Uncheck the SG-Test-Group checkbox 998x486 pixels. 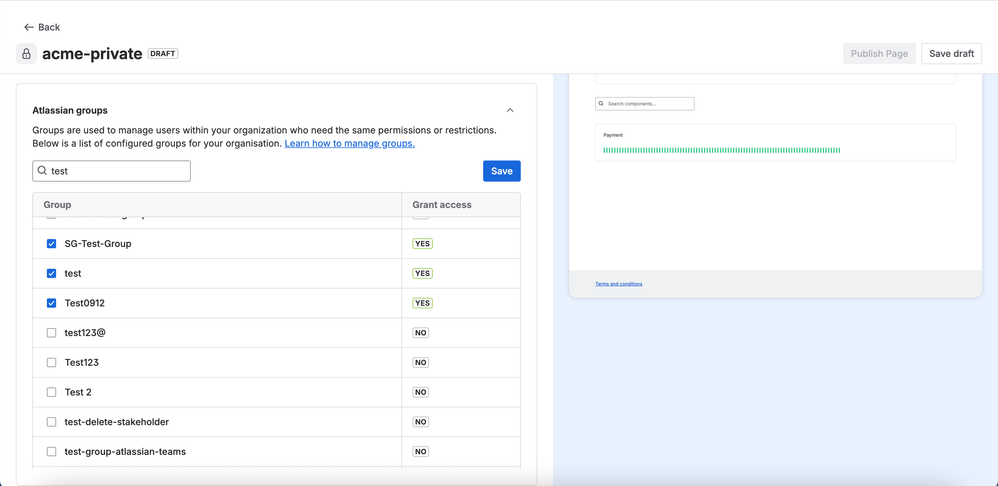coord(52,244)
